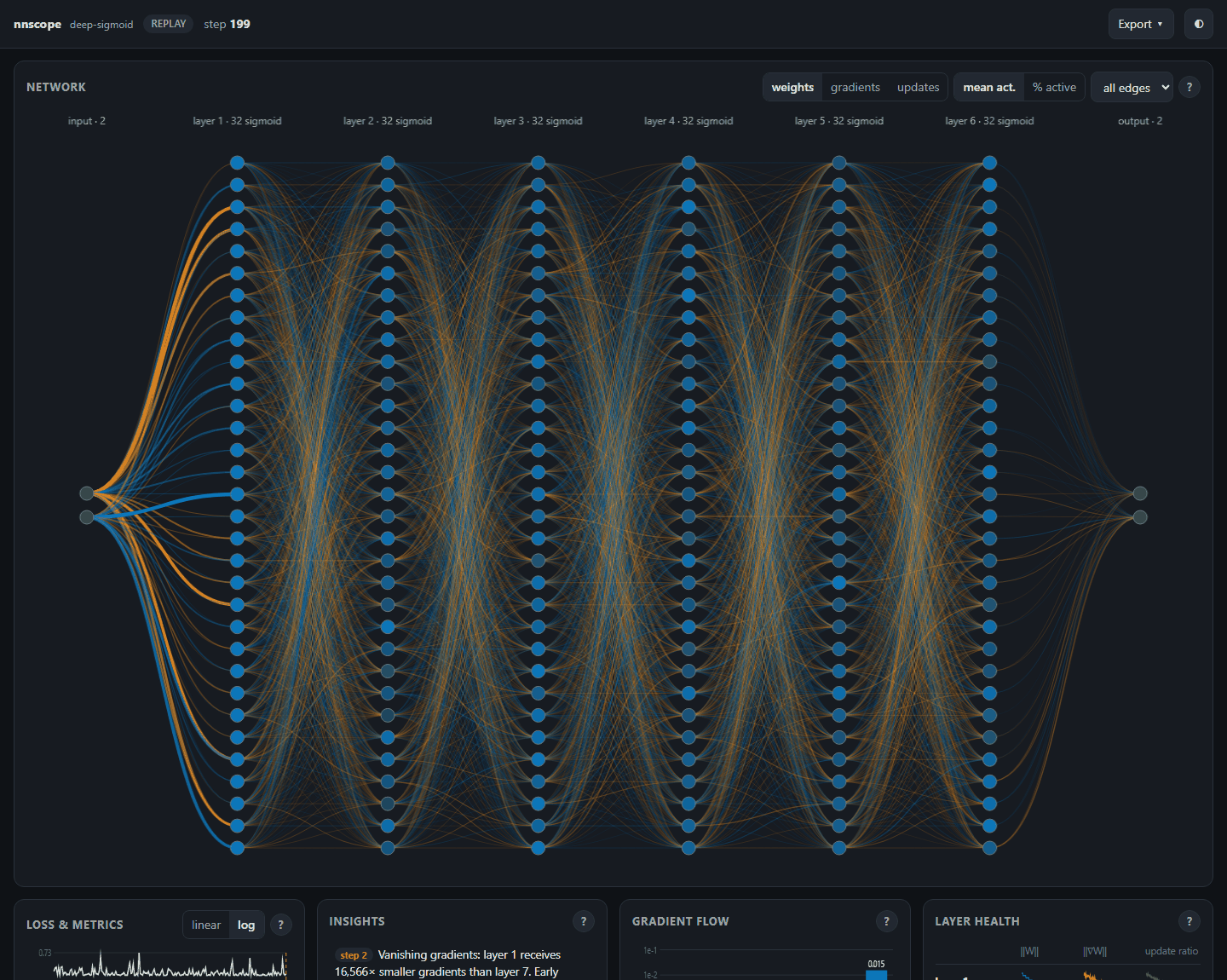Click the 0.015 bar in Gradient Flow
This screenshot has height=980, width=1227.
(x=876, y=975)
